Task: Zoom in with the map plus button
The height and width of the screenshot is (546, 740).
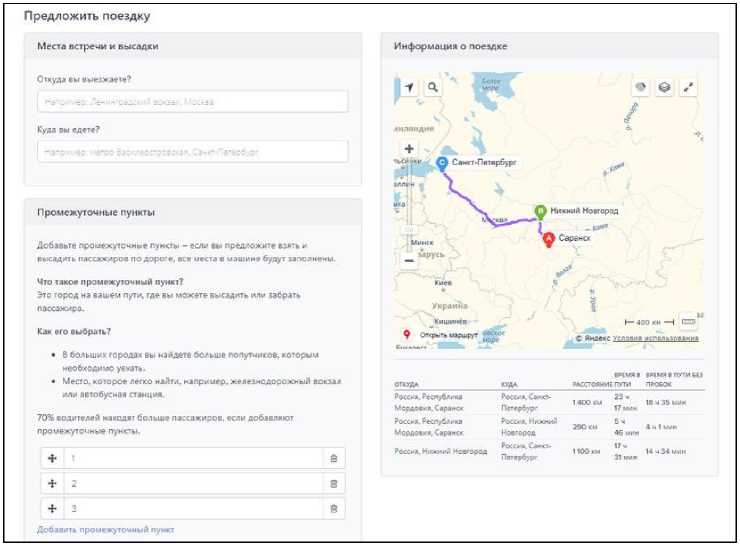Action: coord(409,149)
